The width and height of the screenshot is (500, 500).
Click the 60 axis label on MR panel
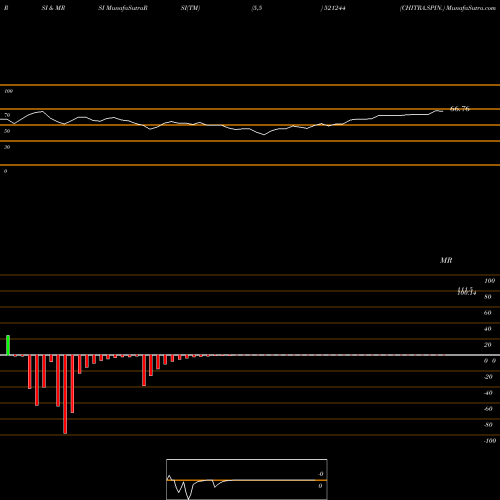point(488,313)
